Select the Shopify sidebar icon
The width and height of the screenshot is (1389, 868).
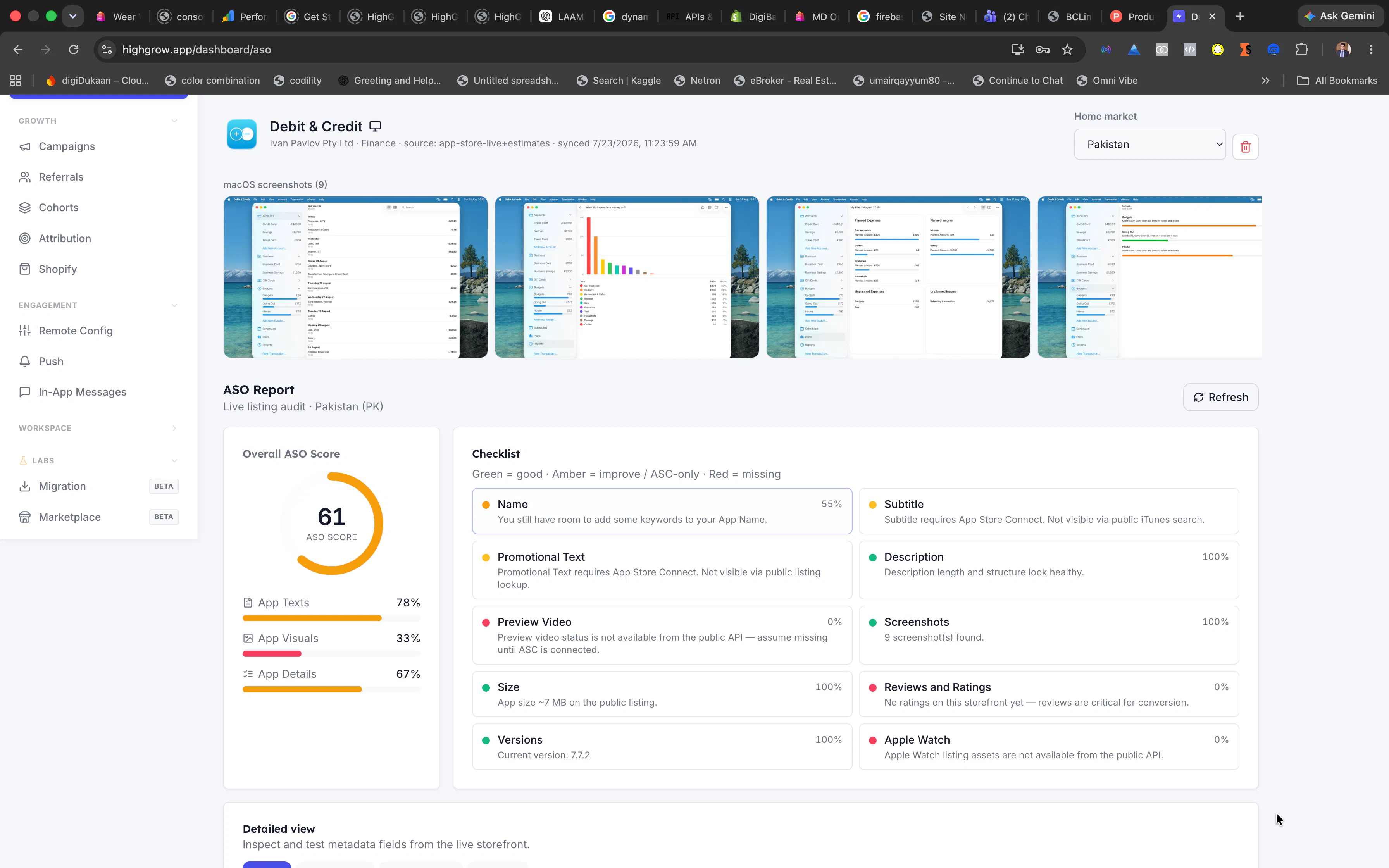(25, 269)
